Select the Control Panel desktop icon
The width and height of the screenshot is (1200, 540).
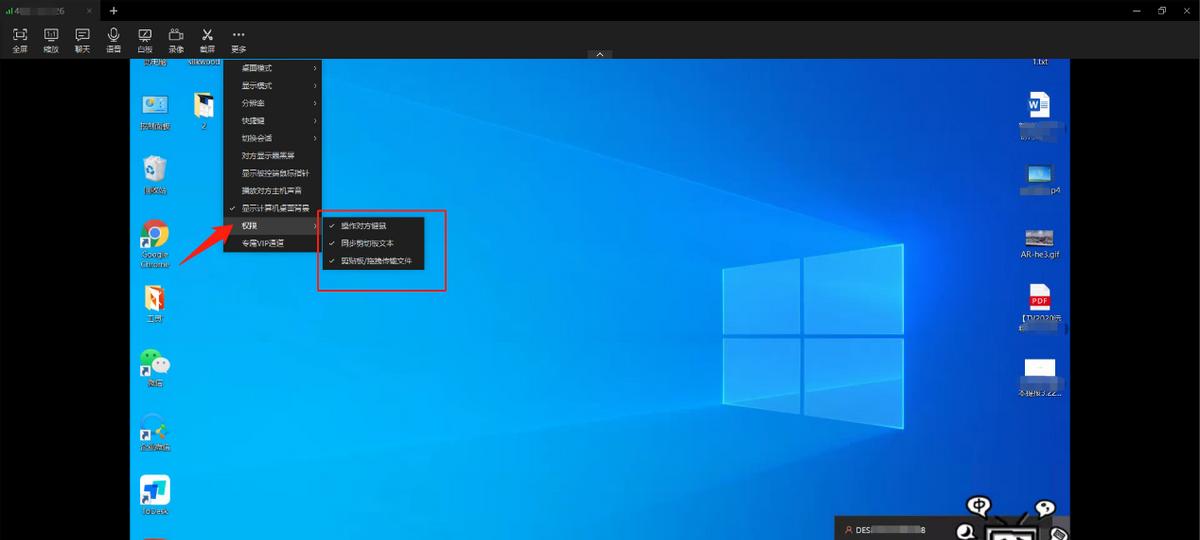(x=155, y=111)
